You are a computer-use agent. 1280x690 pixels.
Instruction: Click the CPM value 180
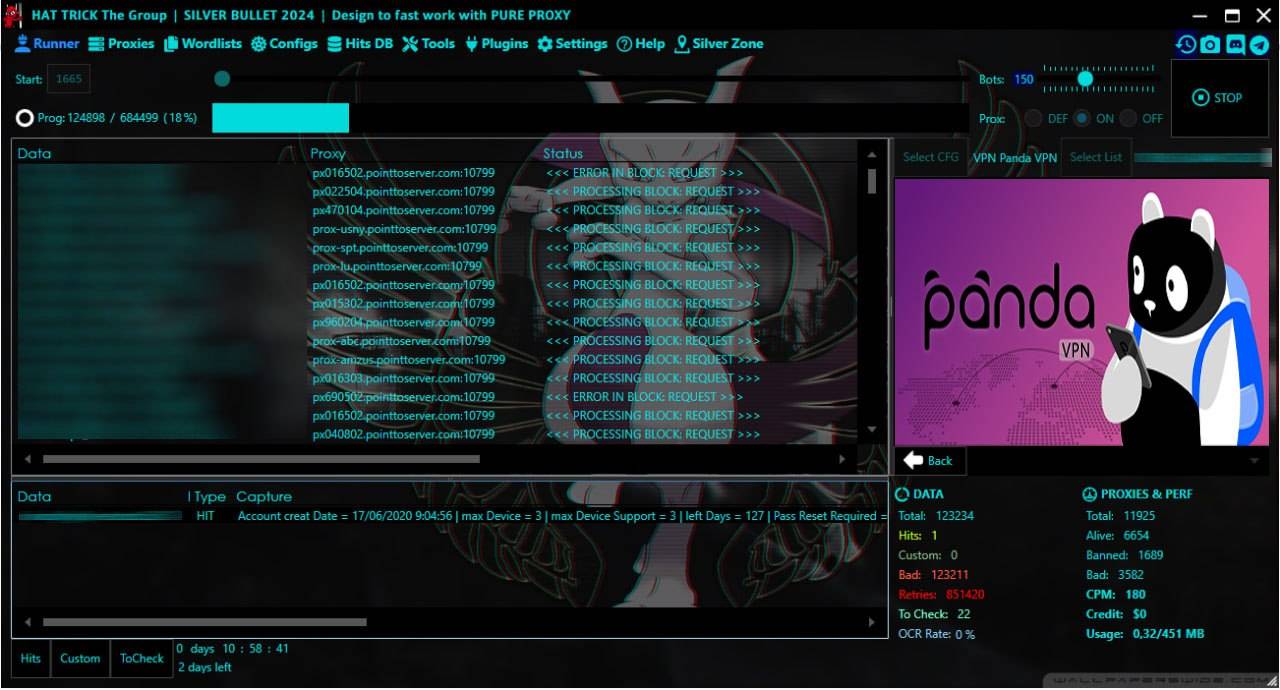1135,594
